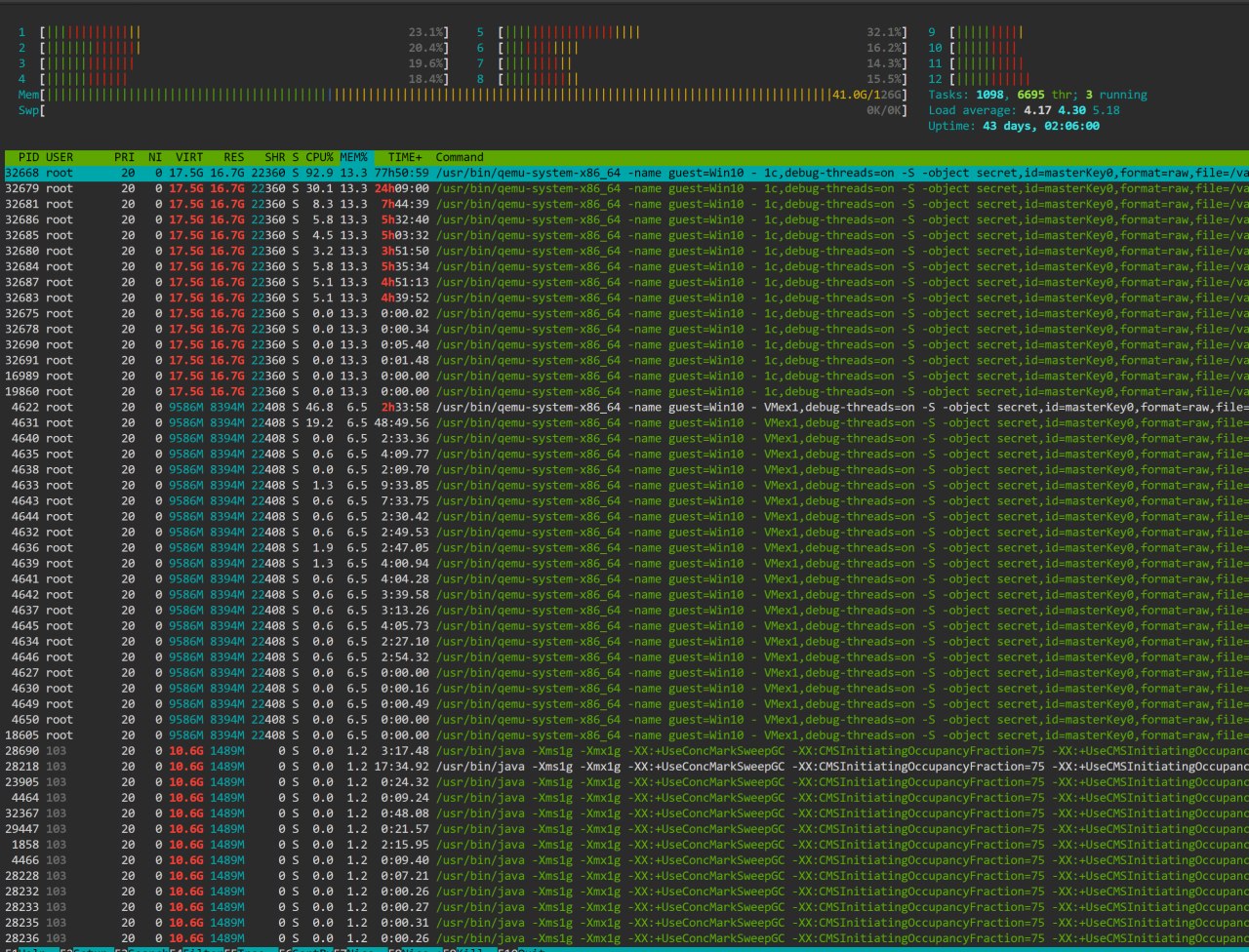Select process row with PID 32686
This screenshot has width=1249, height=952.
(624, 219)
